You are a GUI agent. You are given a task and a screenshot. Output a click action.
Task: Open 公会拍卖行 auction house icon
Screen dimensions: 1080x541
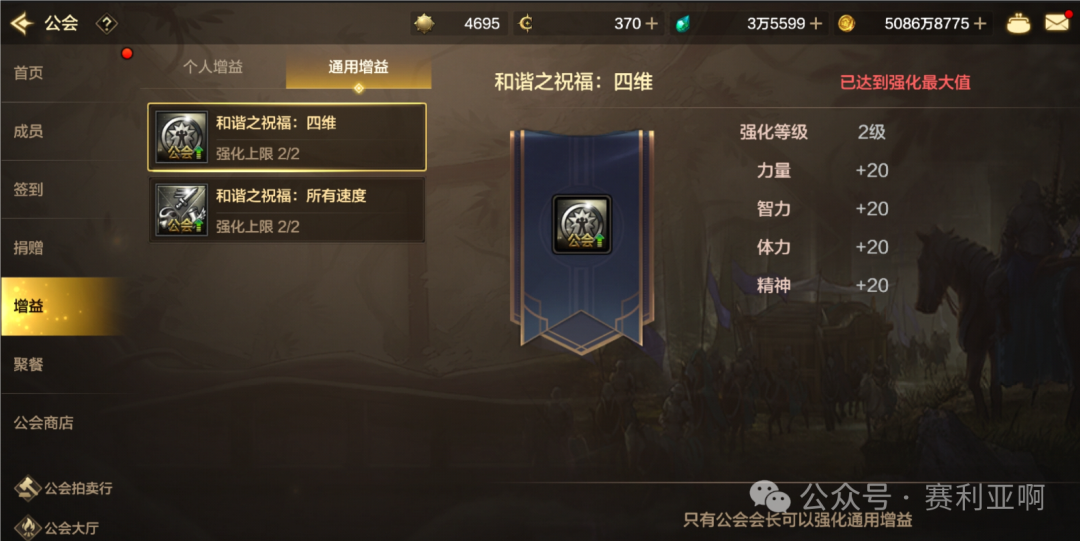(28, 488)
